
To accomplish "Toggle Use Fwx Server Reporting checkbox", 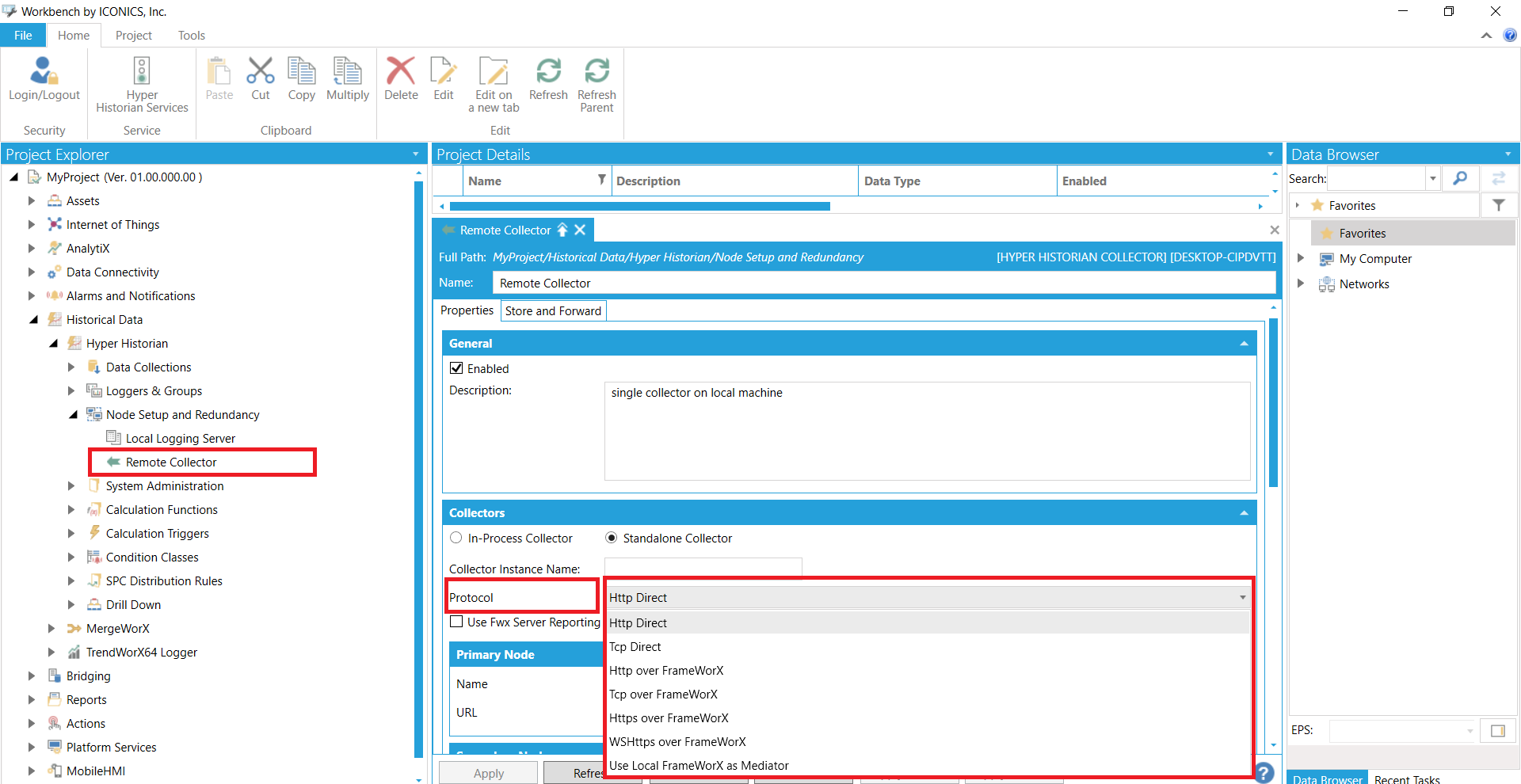I will pos(456,622).
